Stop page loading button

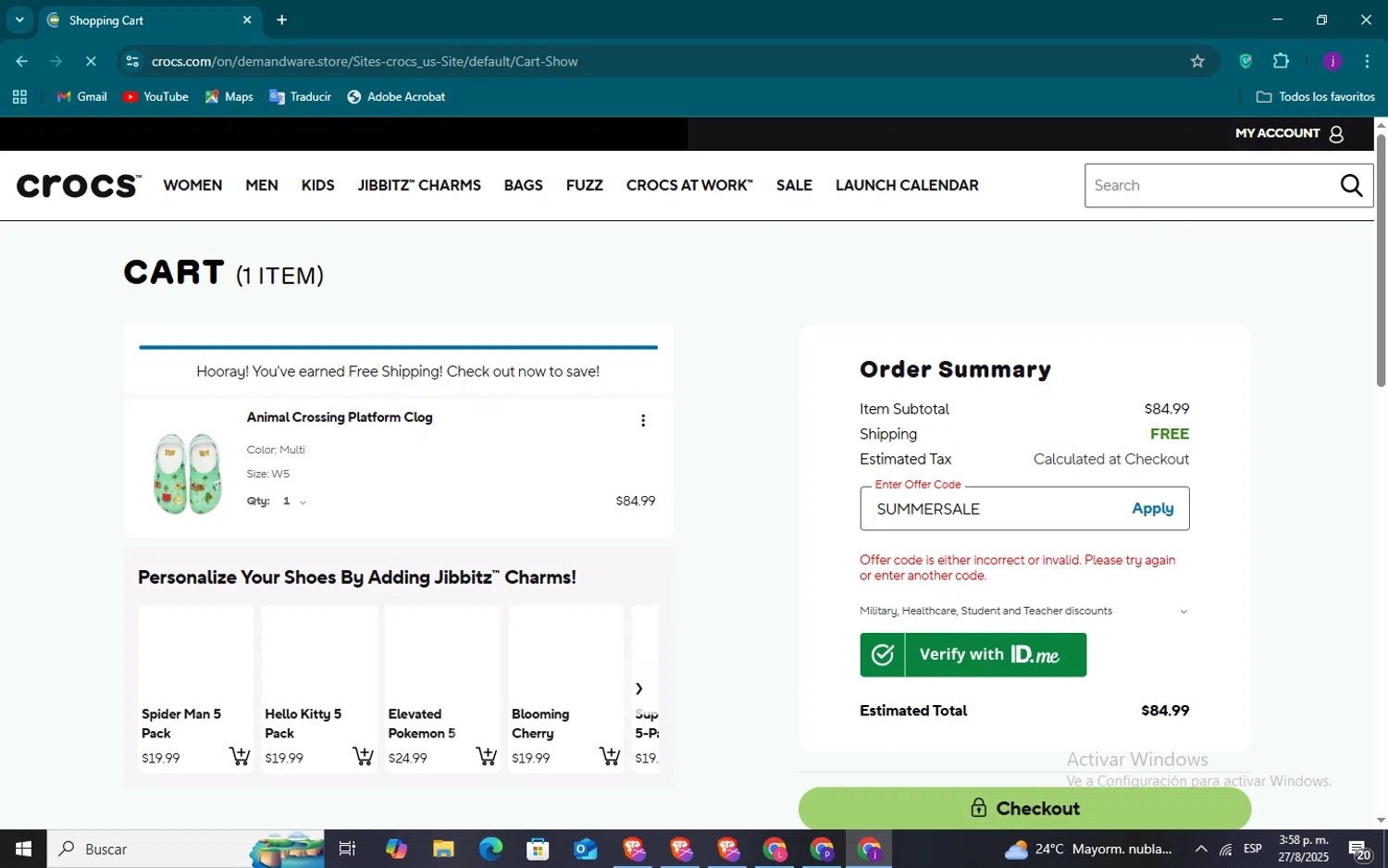(91, 61)
